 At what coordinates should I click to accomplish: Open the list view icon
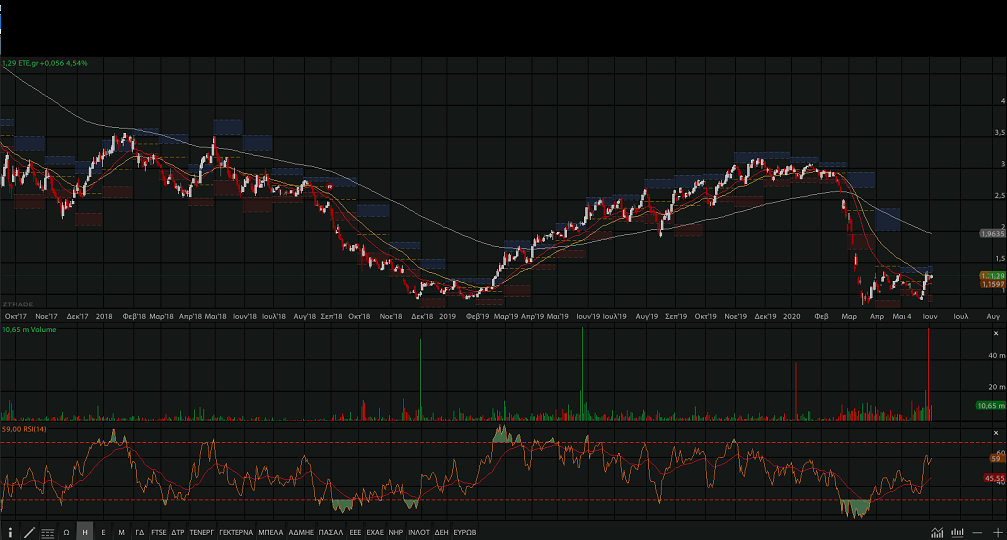click(x=47, y=532)
